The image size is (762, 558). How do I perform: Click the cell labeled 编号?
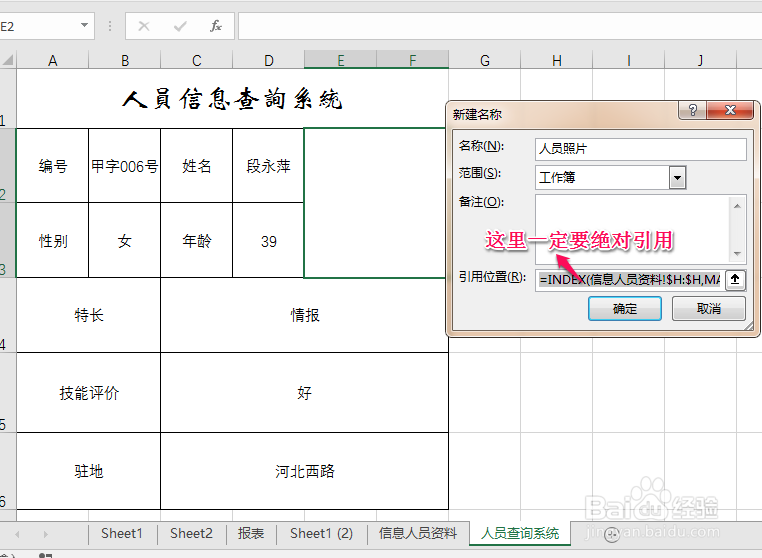coord(52,166)
